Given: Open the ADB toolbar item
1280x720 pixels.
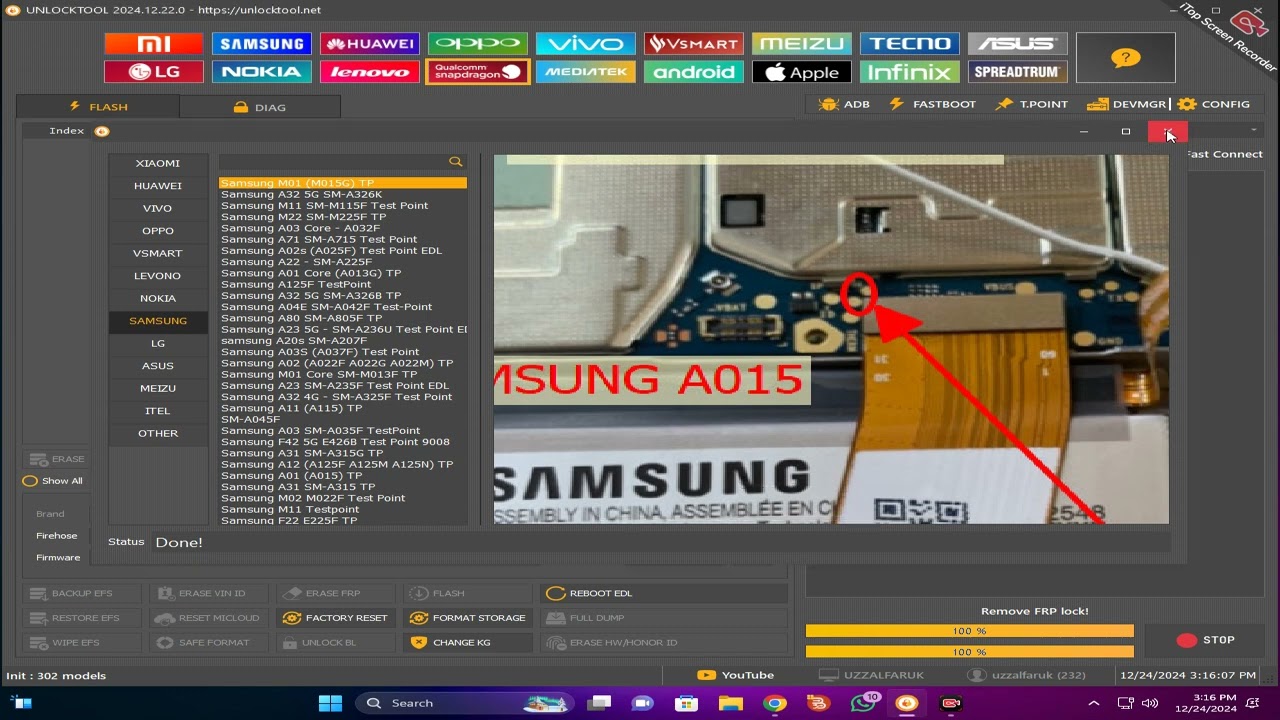Looking at the screenshot, I should click(x=844, y=104).
